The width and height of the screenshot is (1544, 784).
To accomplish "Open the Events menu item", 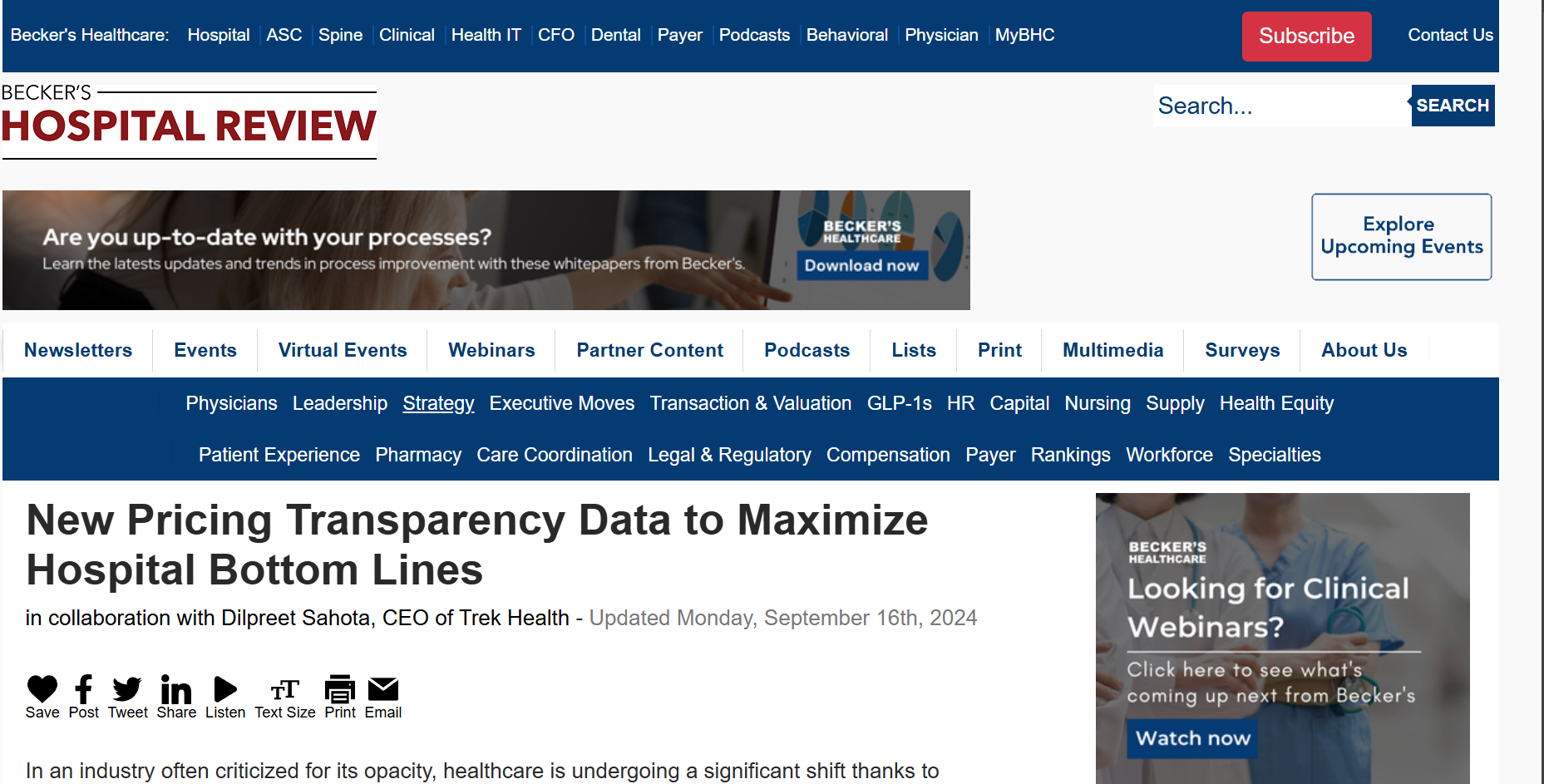I will pos(205,350).
